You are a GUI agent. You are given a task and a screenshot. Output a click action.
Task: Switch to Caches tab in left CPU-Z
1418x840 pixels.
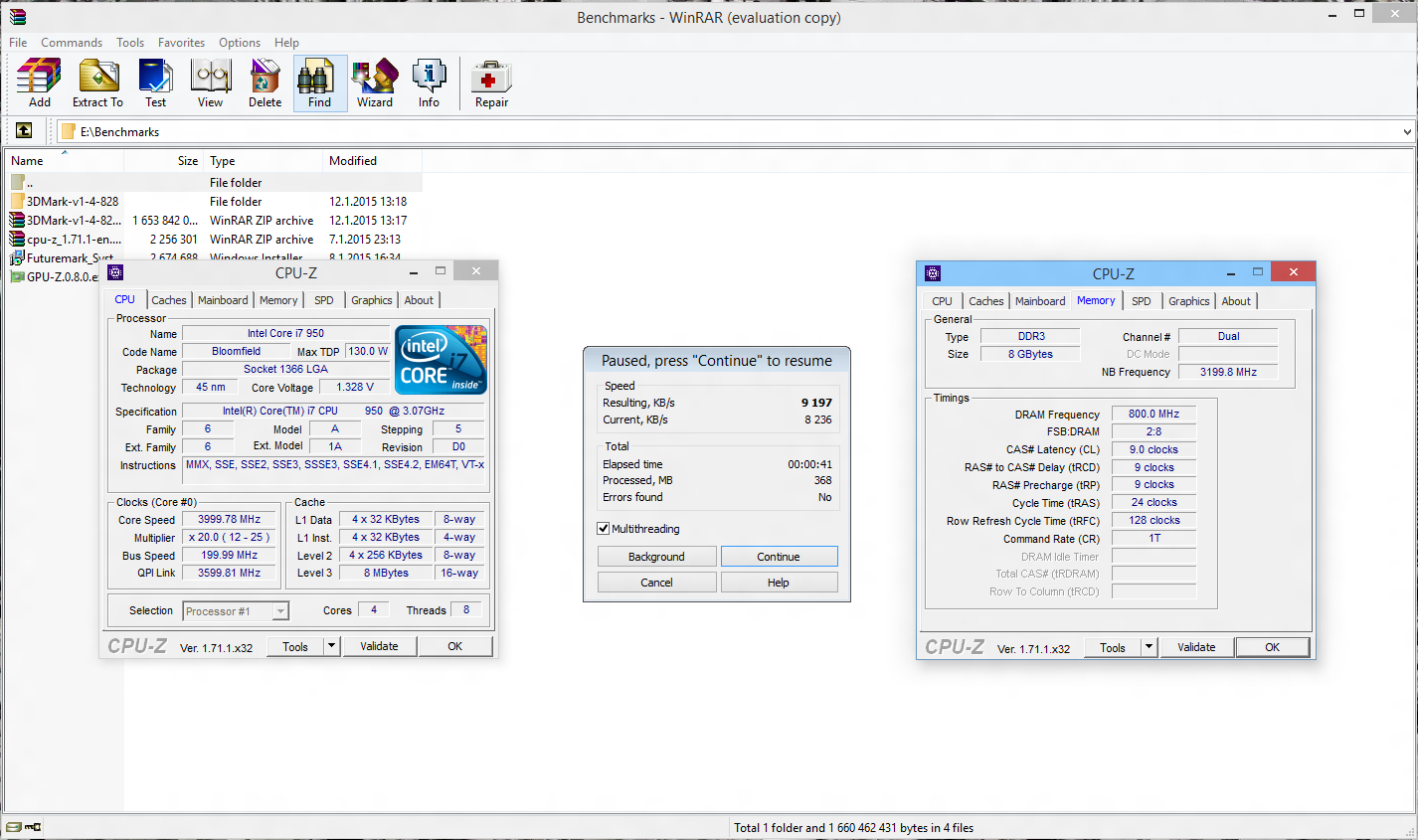[169, 300]
